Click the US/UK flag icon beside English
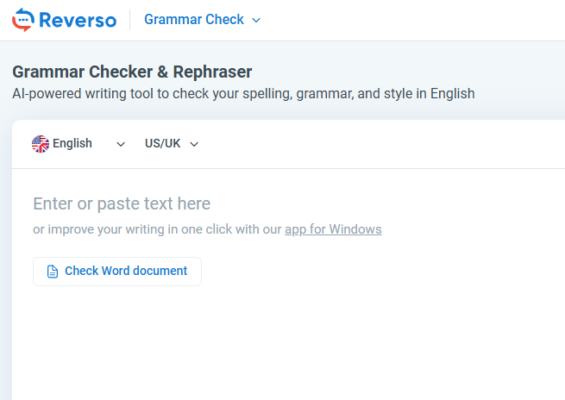Screen dimensions: 565x400 pos(40,144)
